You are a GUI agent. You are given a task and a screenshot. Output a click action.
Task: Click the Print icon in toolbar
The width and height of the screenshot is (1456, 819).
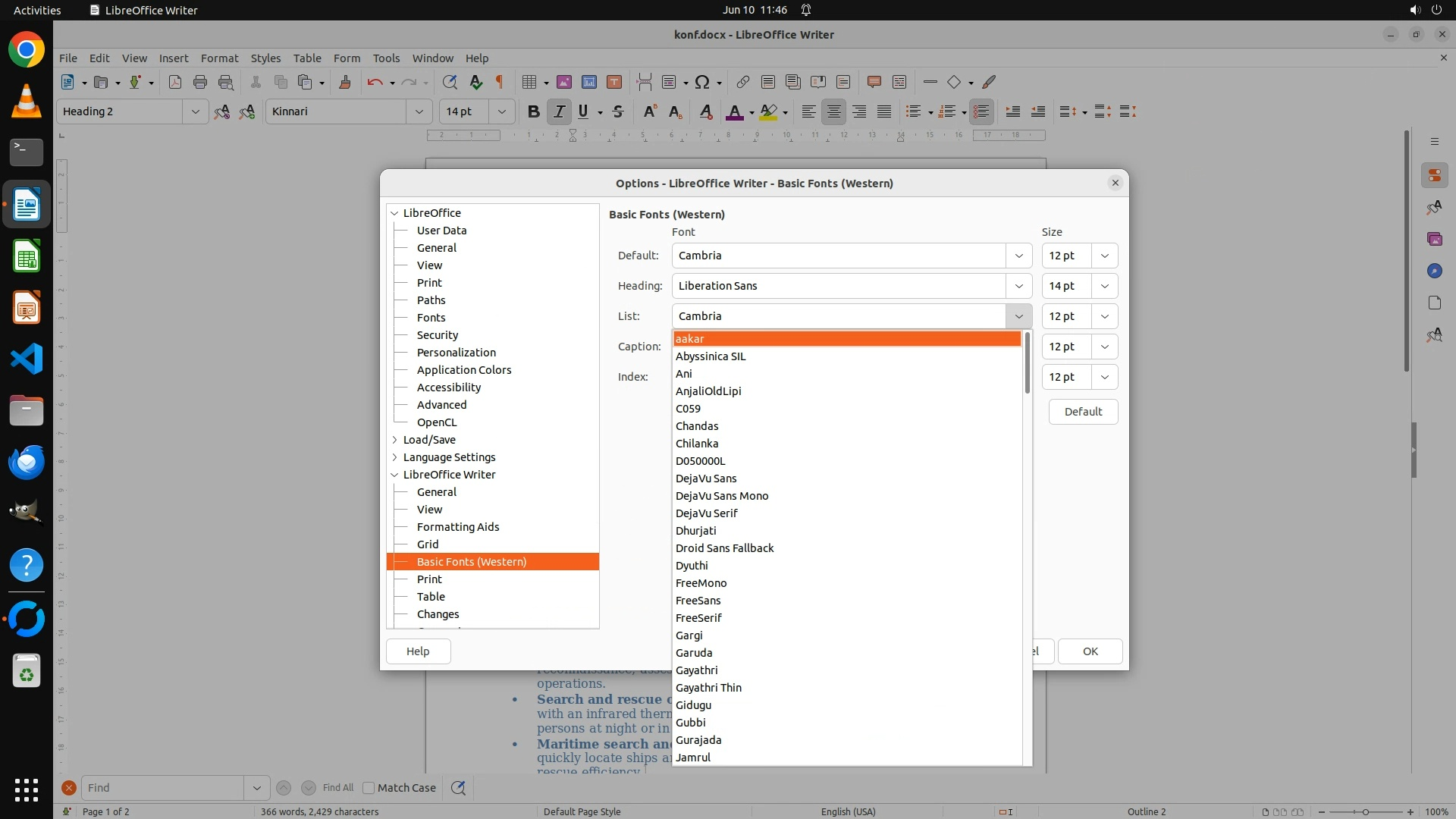click(x=200, y=82)
